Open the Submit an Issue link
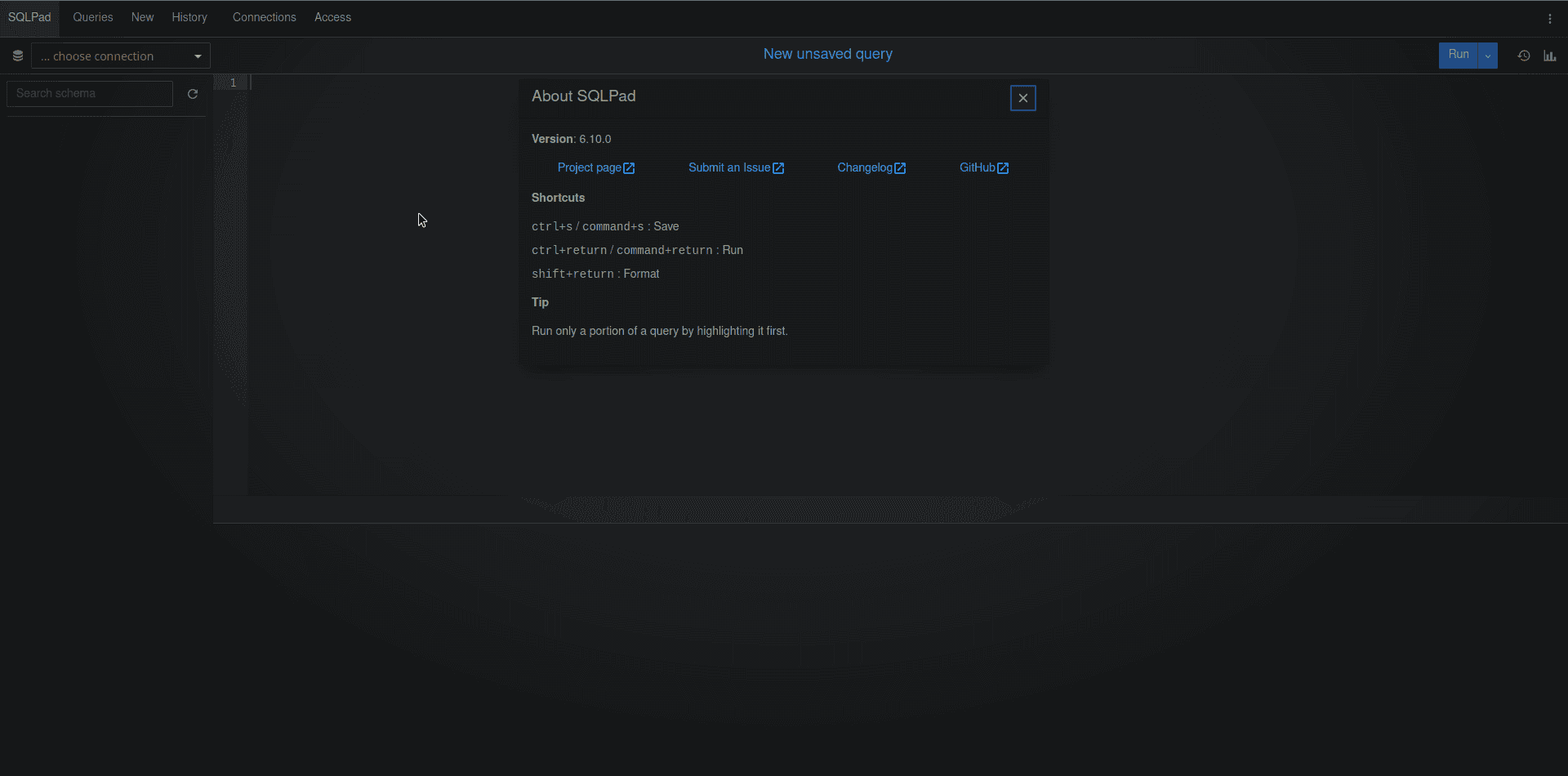The image size is (1568, 776). 736,167
